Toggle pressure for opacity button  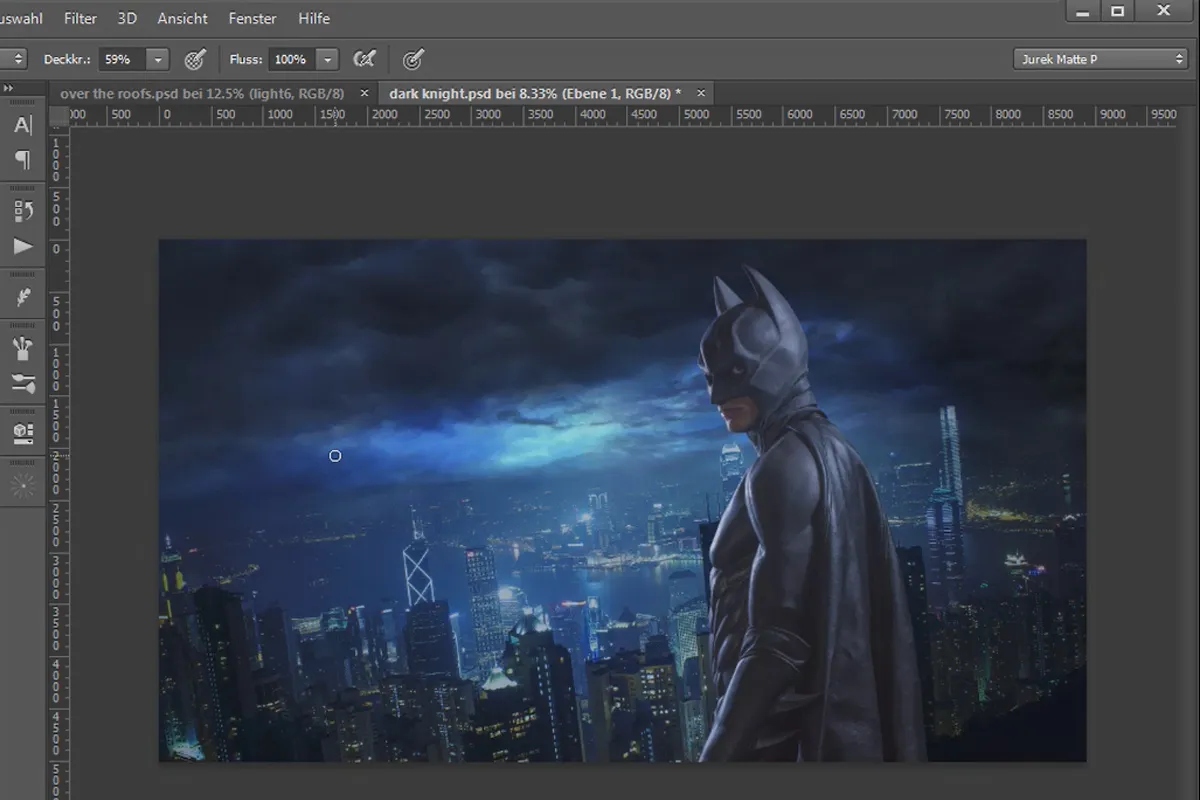pyautogui.click(x=195, y=60)
